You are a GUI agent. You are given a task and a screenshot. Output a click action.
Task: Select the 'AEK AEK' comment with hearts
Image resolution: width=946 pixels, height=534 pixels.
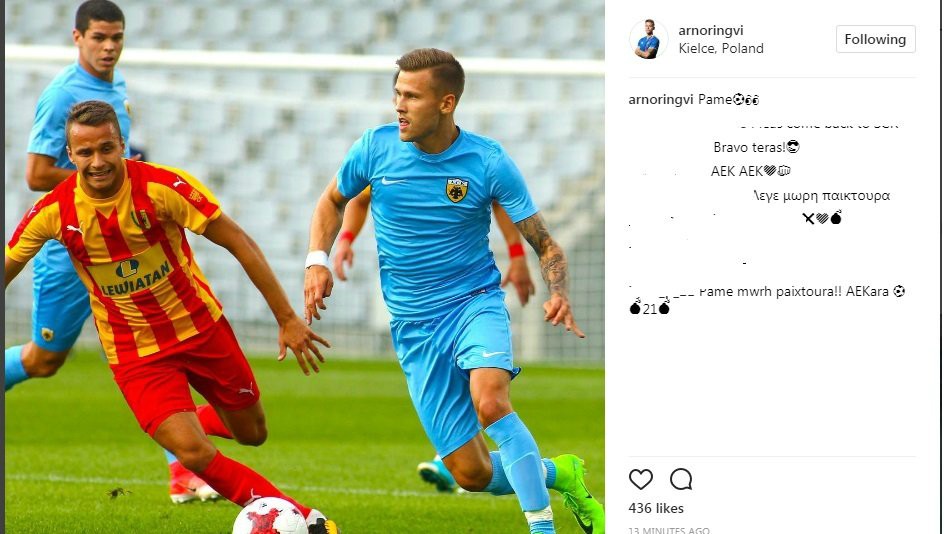[x=751, y=171]
